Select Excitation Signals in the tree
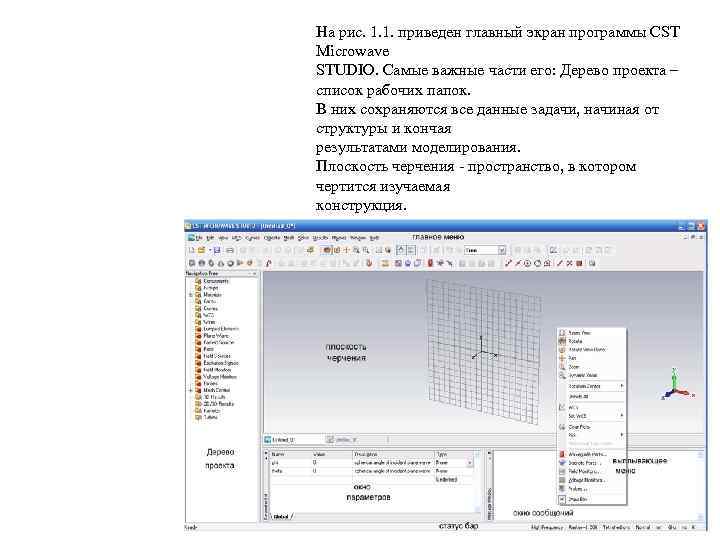 [x=221, y=363]
